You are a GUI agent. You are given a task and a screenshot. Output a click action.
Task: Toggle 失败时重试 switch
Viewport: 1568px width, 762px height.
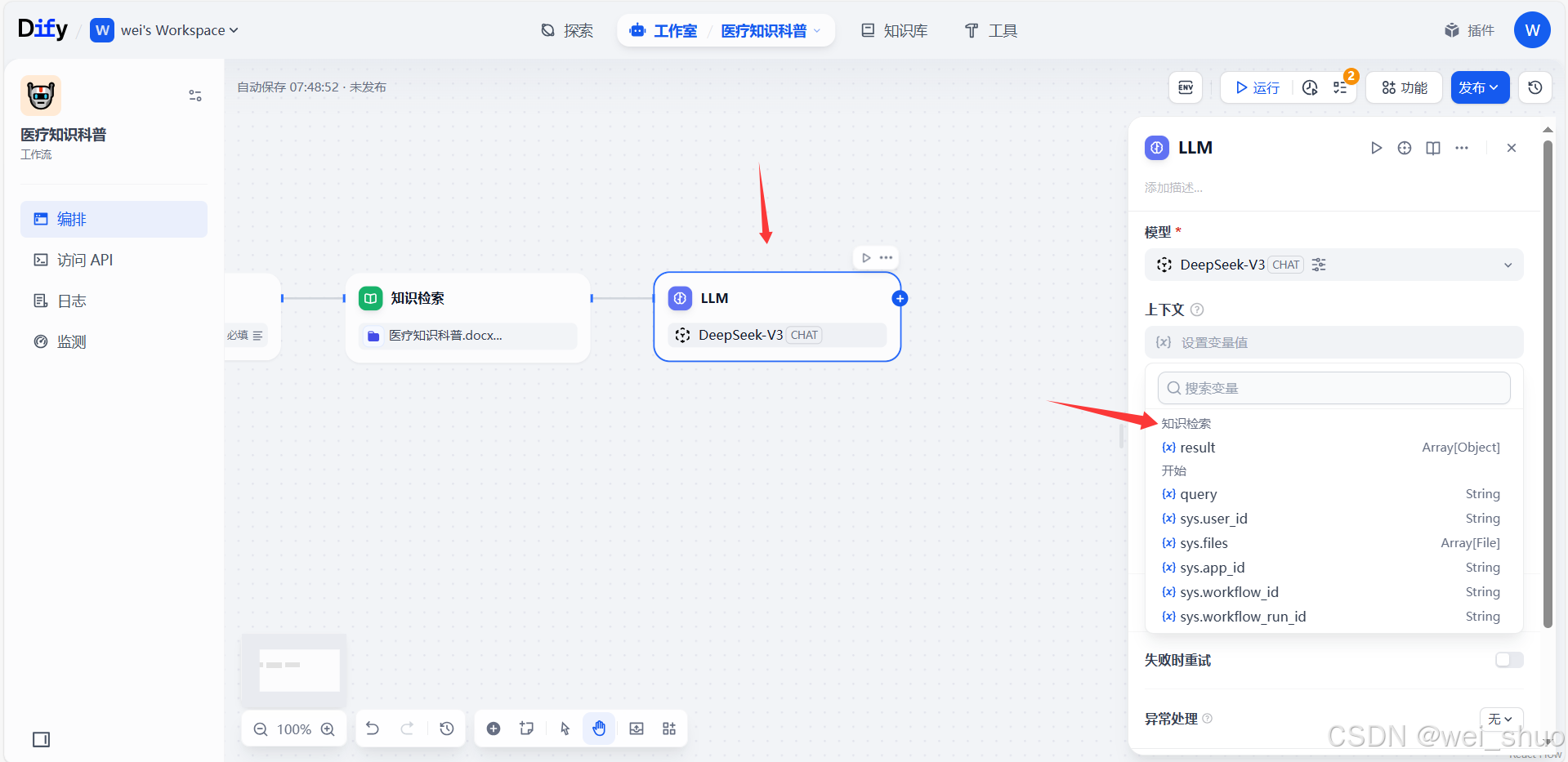click(x=1509, y=660)
